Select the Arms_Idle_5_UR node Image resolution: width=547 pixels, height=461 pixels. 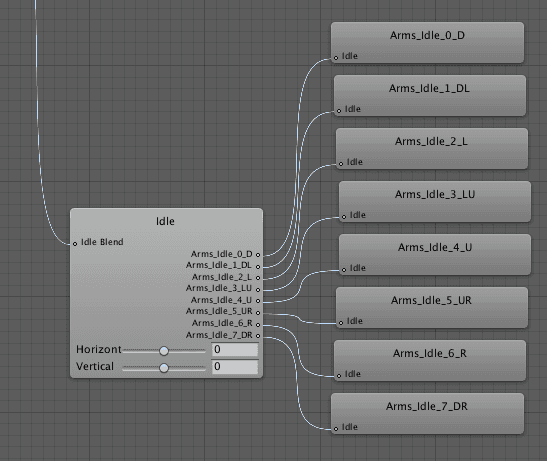pyautogui.click(x=432, y=308)
